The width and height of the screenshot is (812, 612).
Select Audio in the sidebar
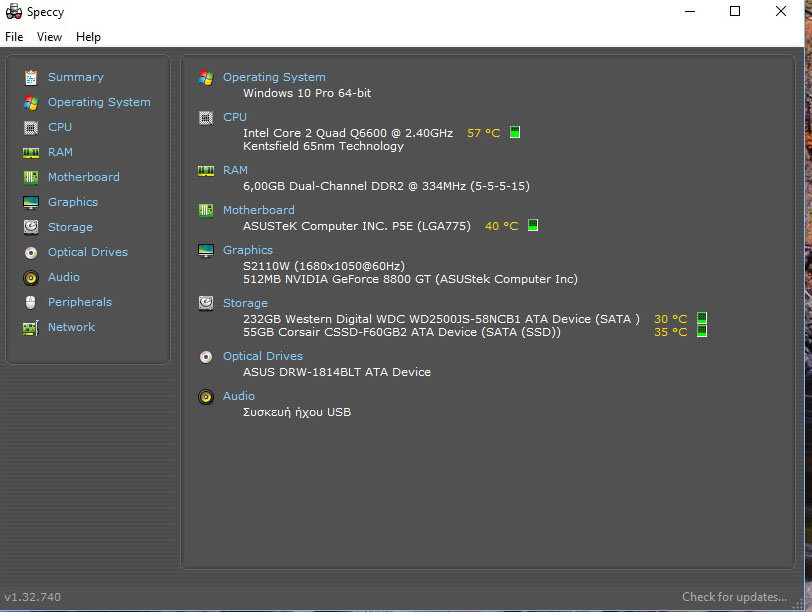tap(64, 277)
